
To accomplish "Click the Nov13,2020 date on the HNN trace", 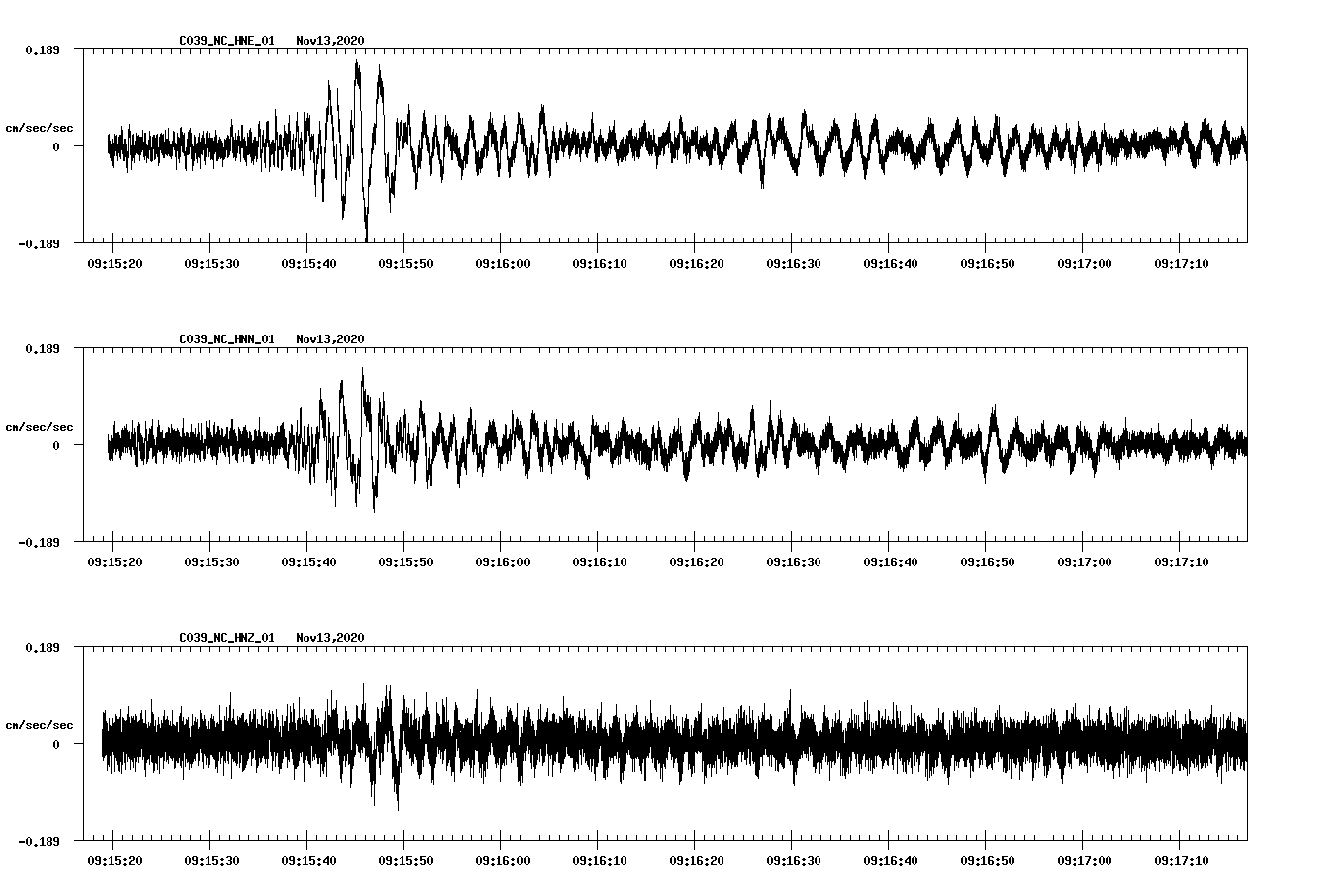I will (331, 339).
